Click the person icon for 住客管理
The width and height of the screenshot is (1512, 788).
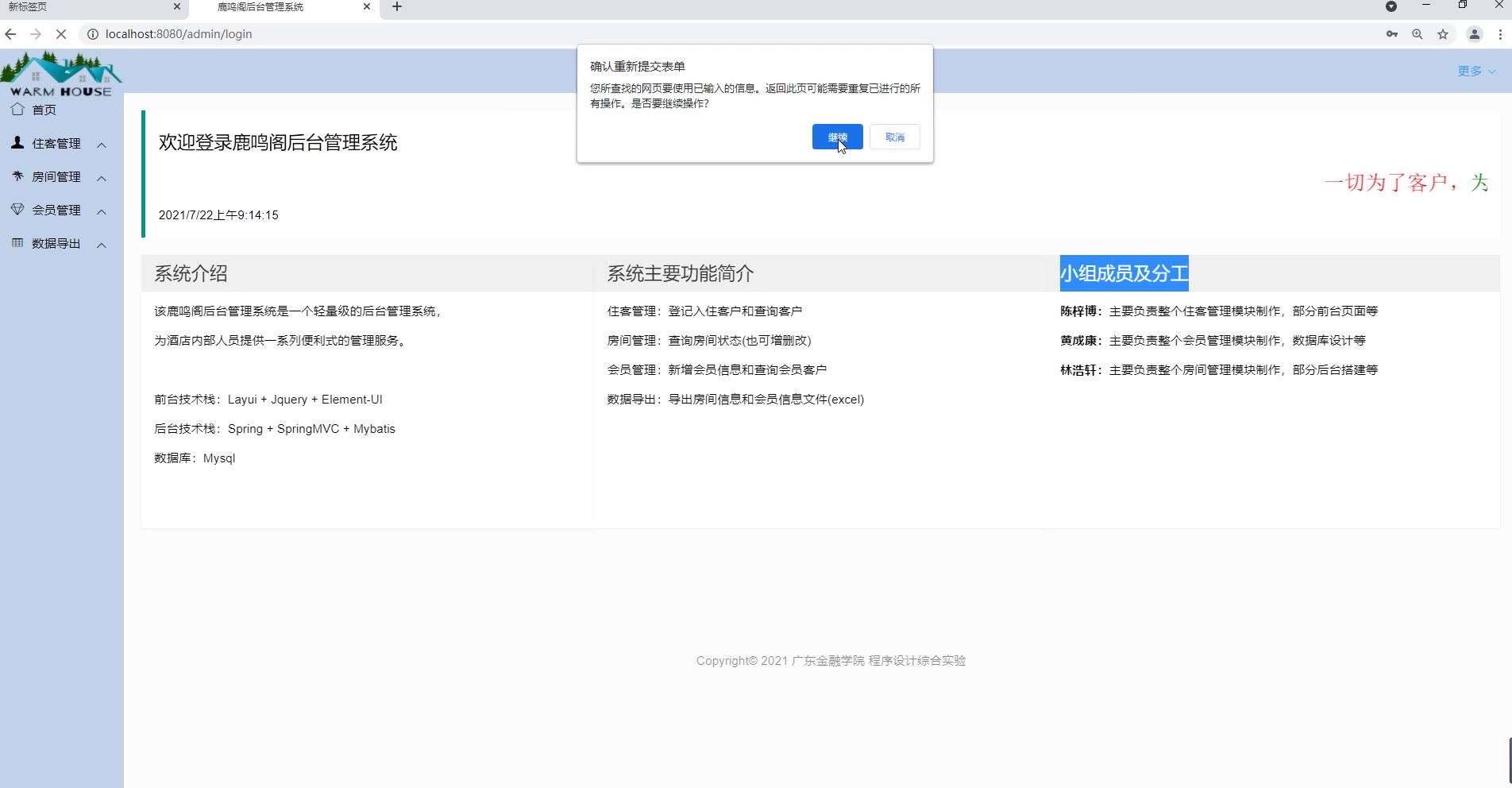click(17, 143)
